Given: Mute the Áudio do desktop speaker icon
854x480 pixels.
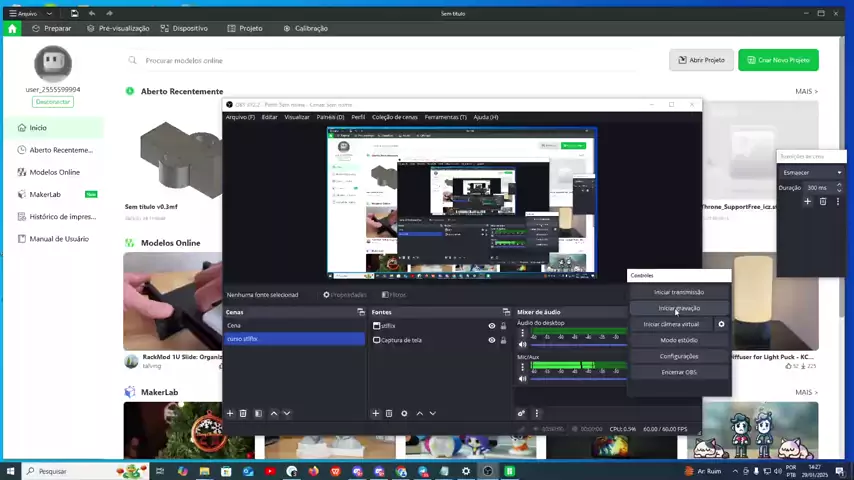Looking at the screenshot, I should point(522,344).
